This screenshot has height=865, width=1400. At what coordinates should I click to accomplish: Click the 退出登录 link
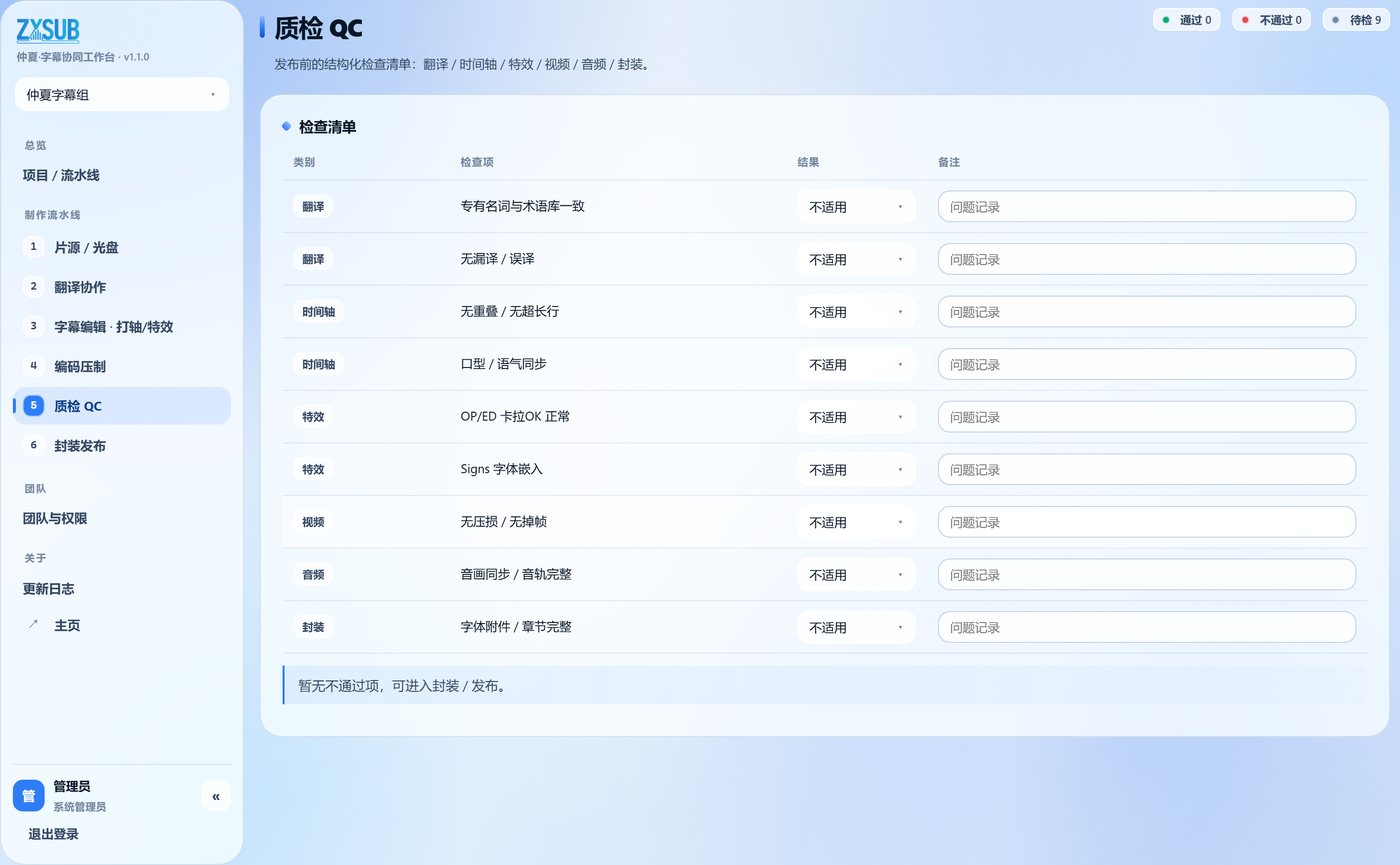tap(53, 834)
